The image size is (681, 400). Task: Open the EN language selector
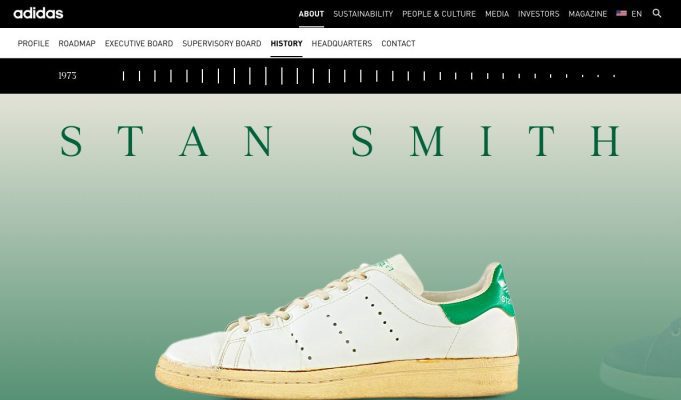636,14
